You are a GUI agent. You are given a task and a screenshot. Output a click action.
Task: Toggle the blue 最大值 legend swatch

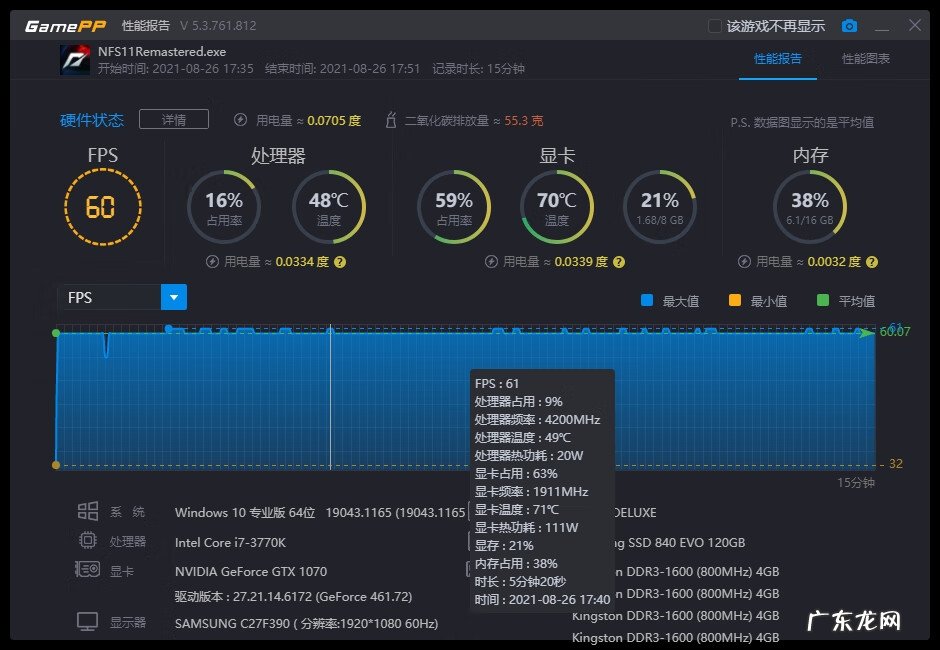tap(647, 300)
